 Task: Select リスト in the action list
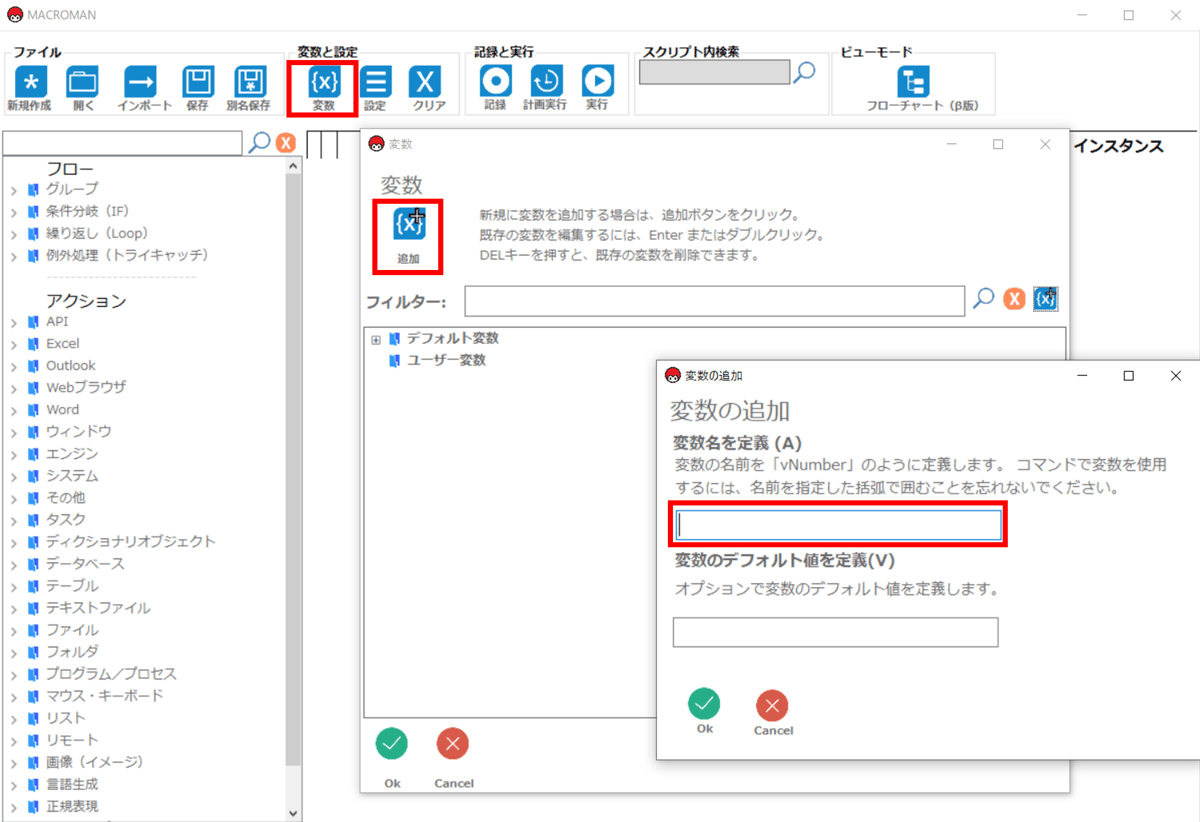click(65, 718)
